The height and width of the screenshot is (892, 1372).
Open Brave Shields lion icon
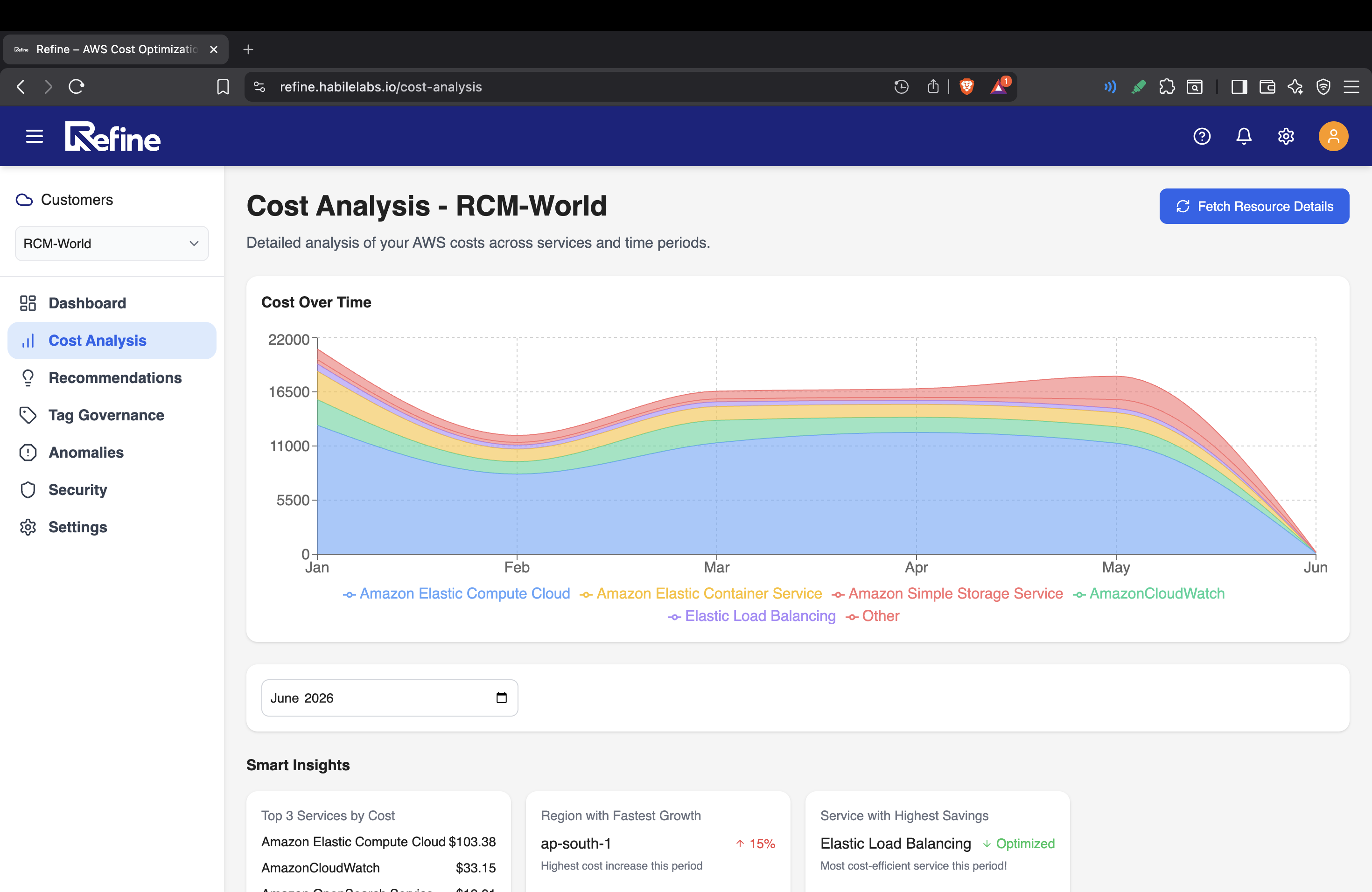click(x=967, y=87)
